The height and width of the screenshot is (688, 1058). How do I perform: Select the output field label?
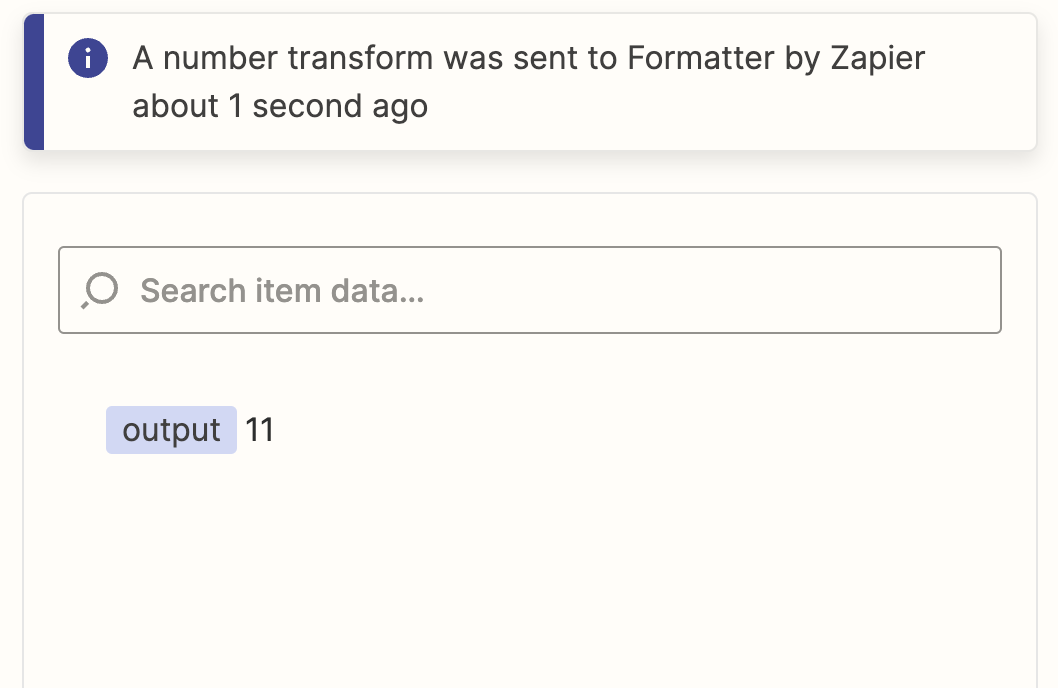[x=171, y=430]
